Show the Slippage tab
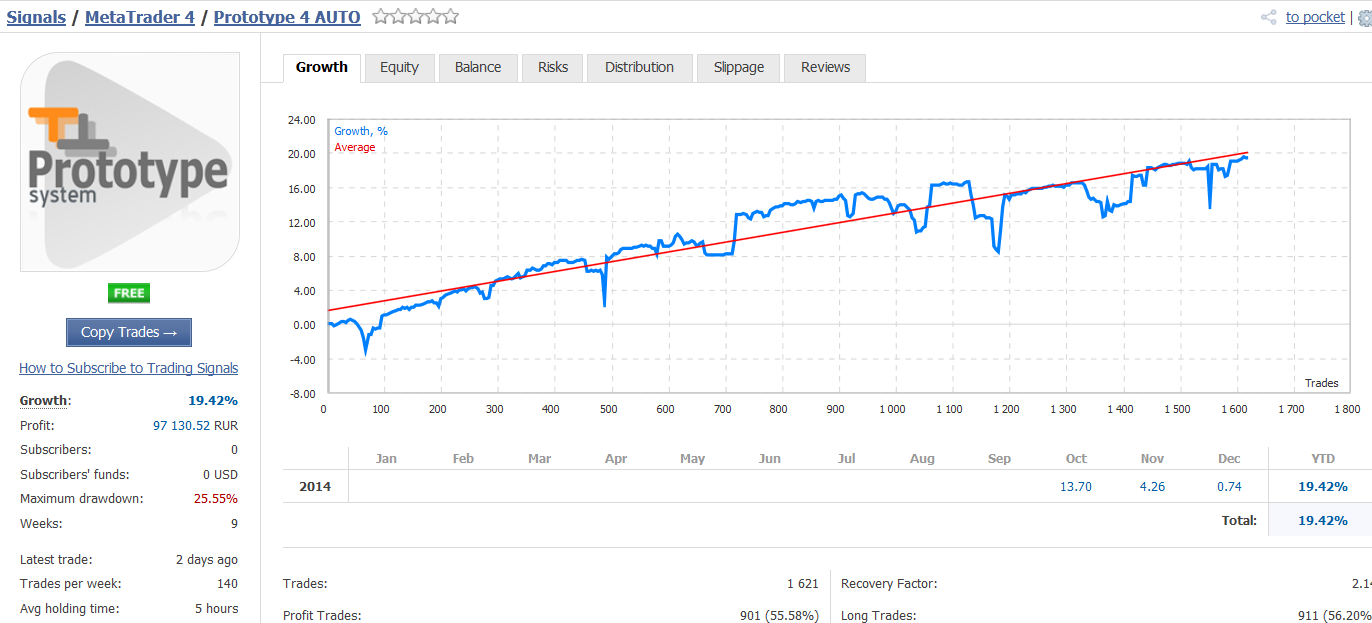 tap(739, 67)
